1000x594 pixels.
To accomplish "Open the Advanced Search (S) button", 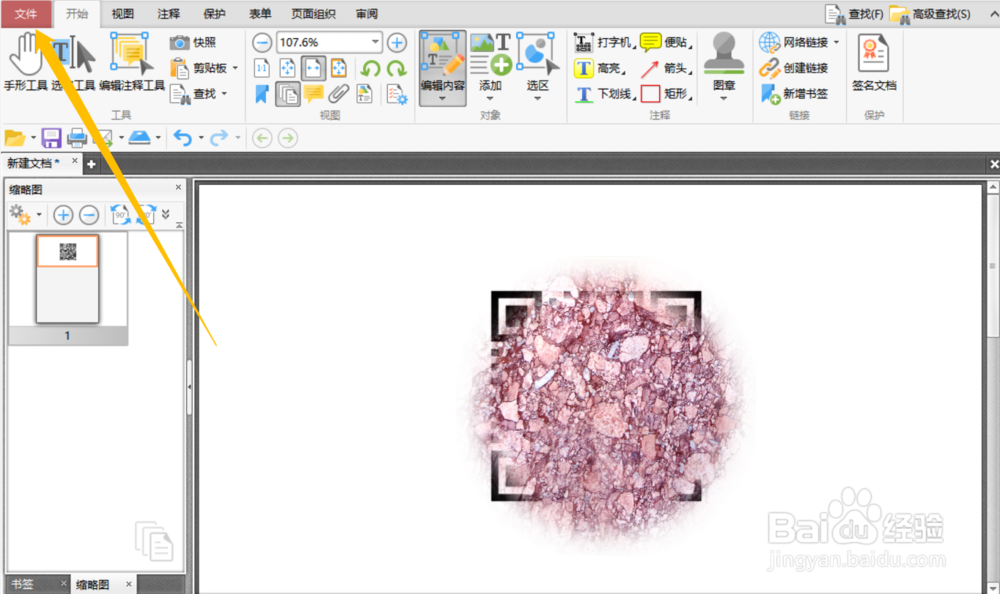I will 930,14.
